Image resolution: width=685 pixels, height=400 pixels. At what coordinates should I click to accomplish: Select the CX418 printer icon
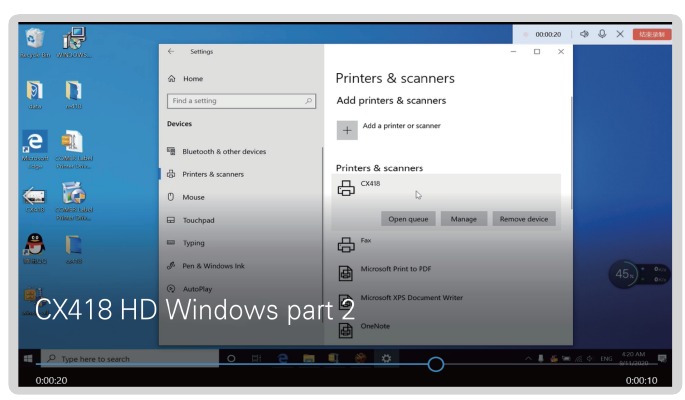(347, 188)
